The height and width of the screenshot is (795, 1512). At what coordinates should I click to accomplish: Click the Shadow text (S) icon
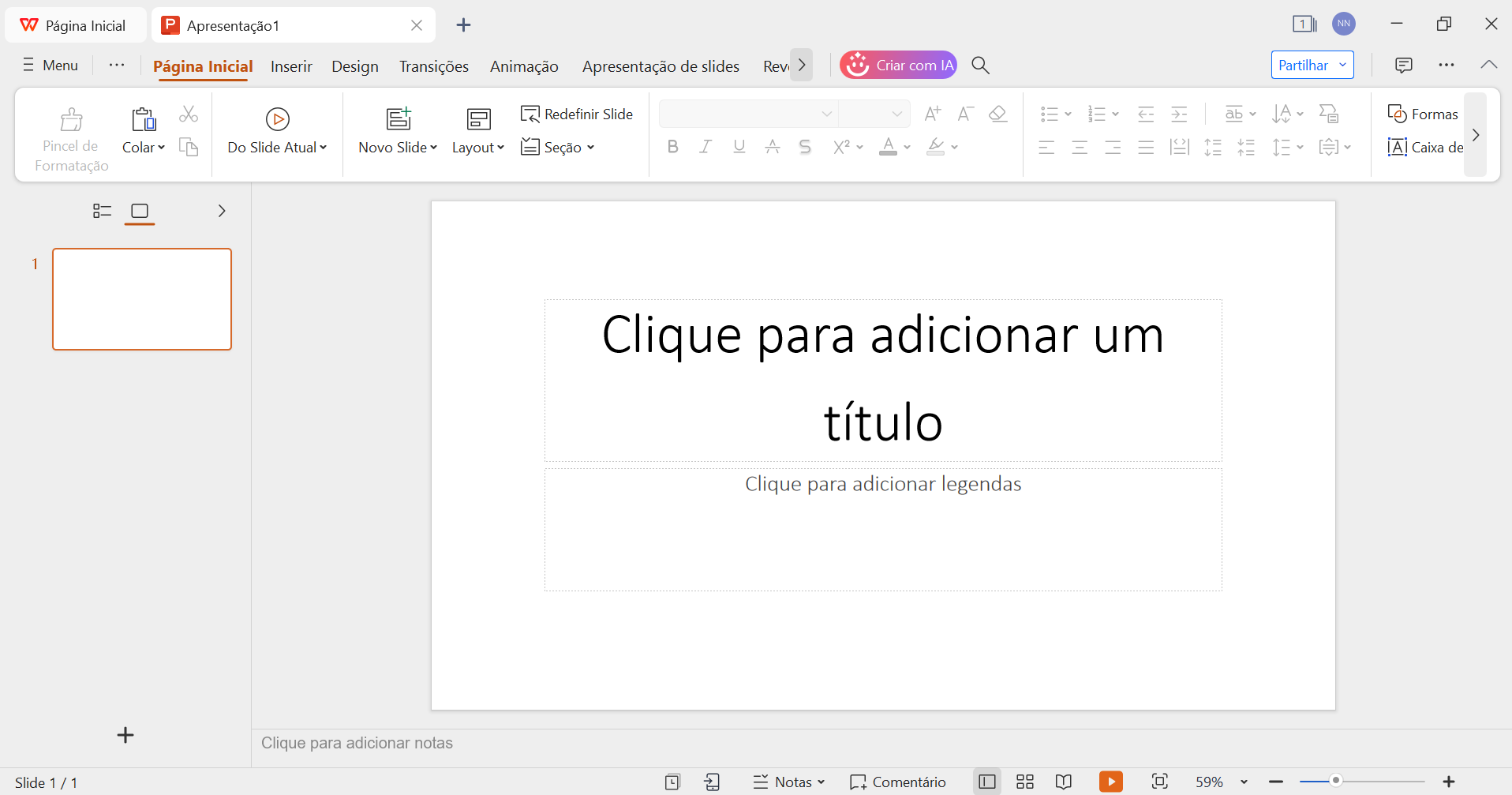[805, 147]
